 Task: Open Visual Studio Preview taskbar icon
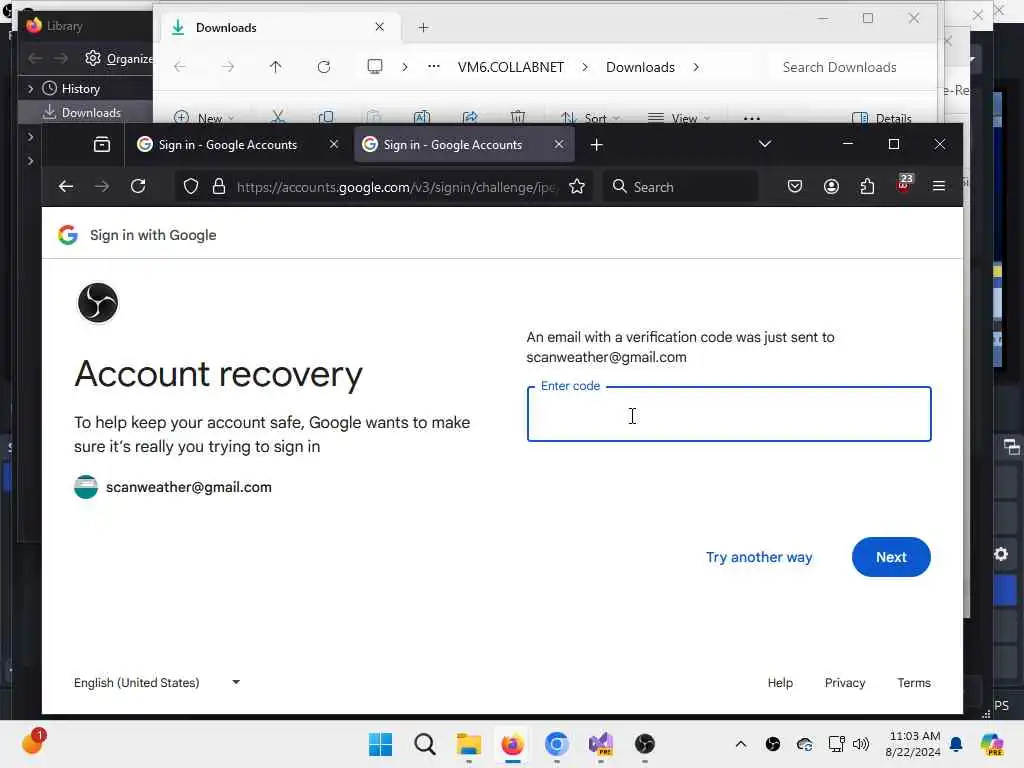[x=601, y=744]
